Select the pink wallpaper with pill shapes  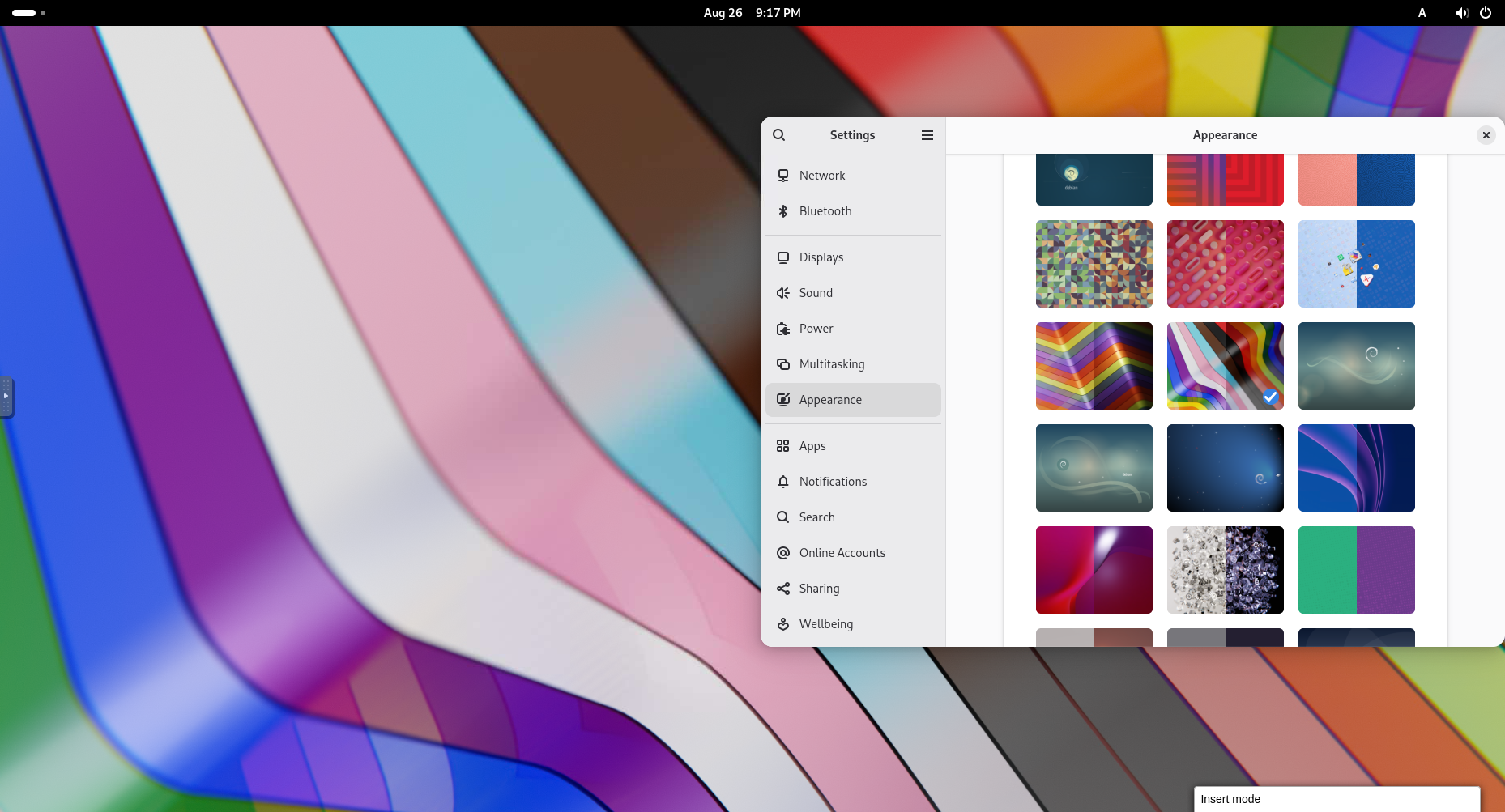click(1226, 264)
